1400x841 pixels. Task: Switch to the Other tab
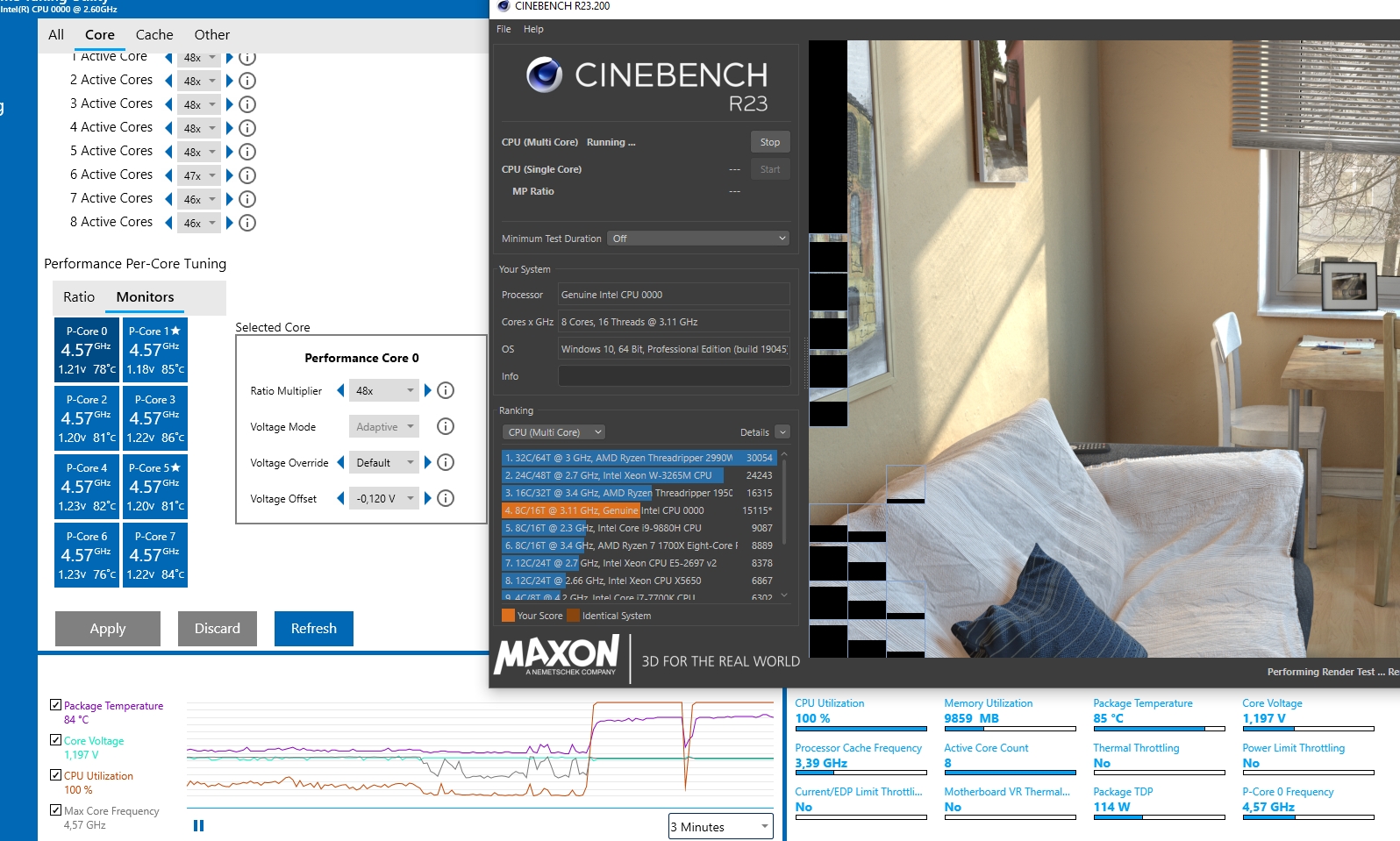(212, 35)
